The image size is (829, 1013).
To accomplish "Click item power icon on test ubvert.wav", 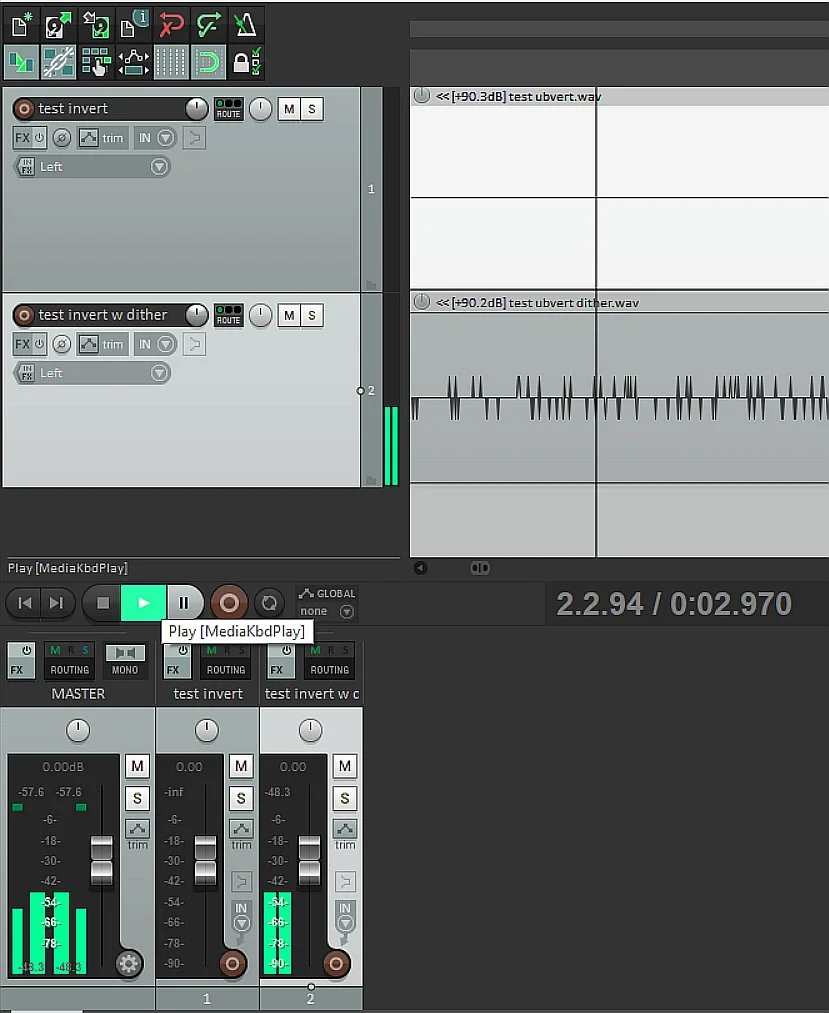I will pos(421,96).
